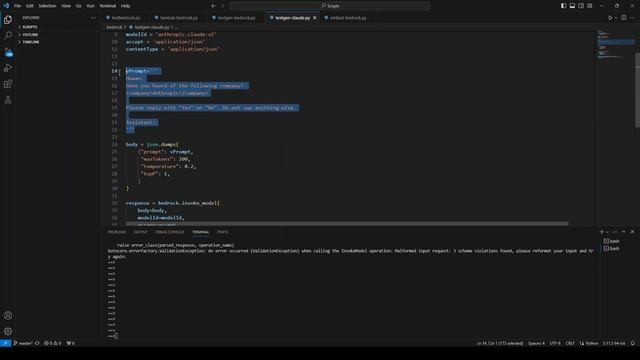Open the File menu
This screenshot has width=640, height=360.
pyautogui.click(x=17, y=6)
